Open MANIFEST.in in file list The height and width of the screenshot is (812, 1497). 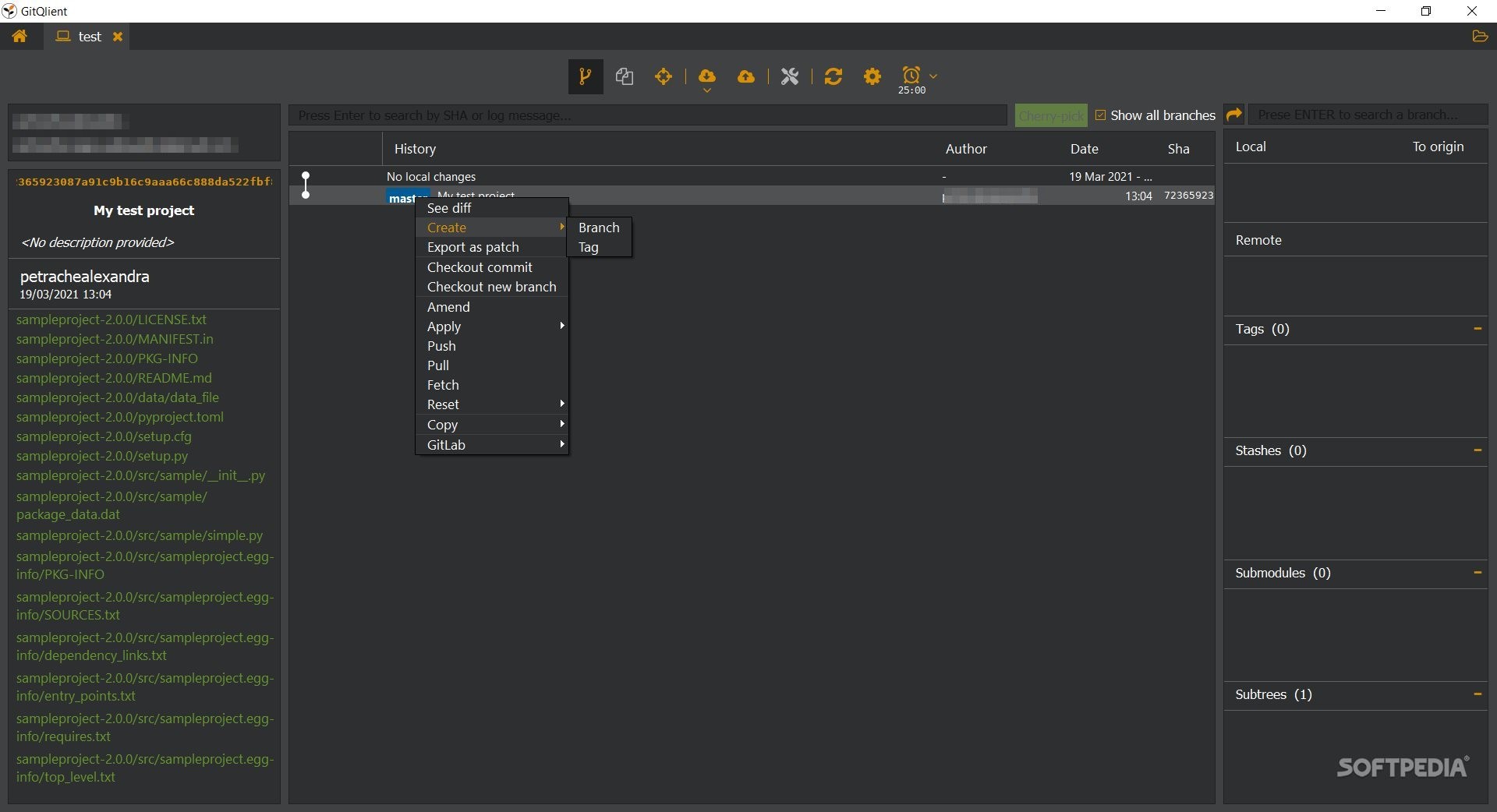tap(115, 339)
